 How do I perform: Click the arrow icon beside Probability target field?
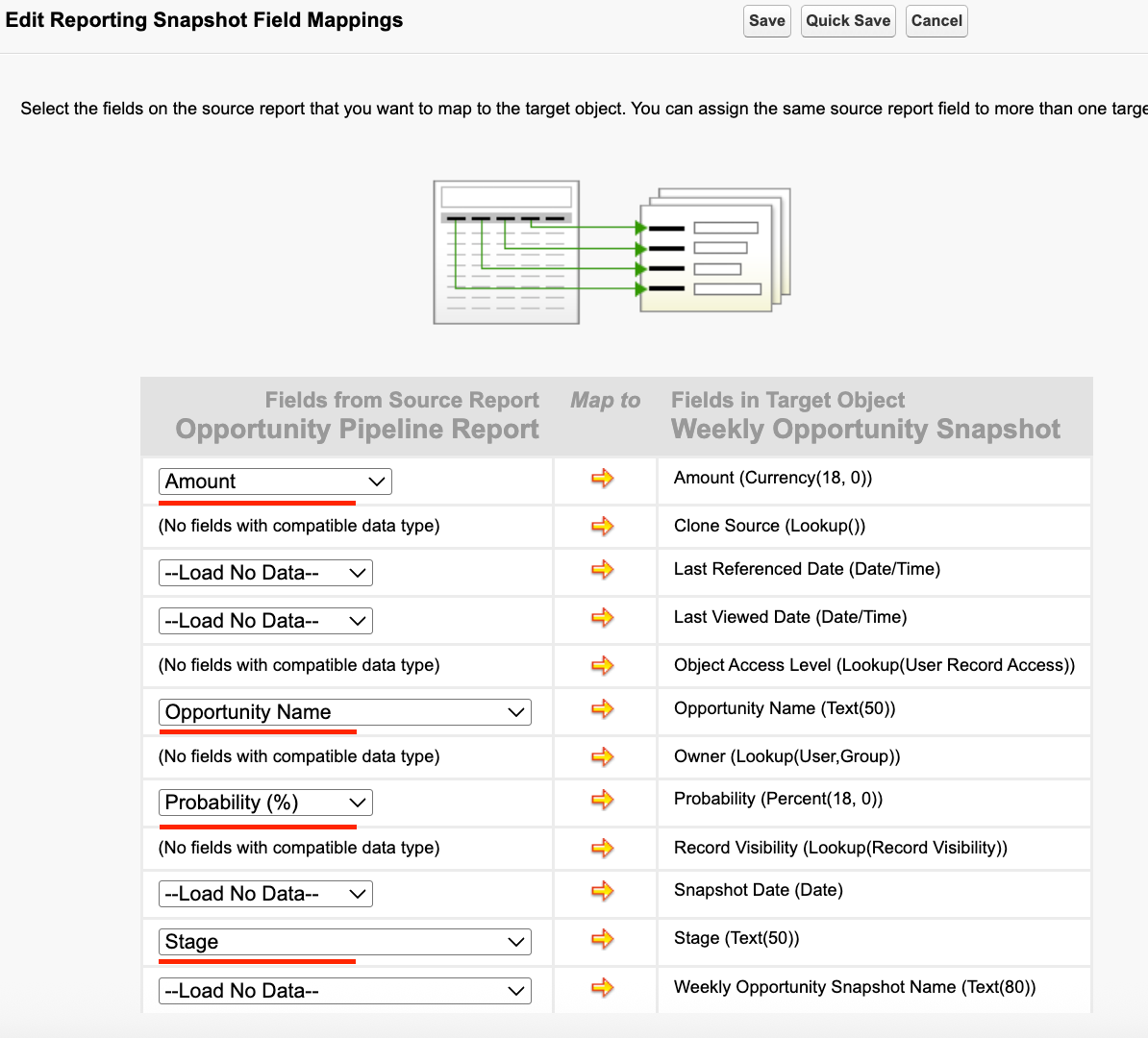[x=602, y=800]
